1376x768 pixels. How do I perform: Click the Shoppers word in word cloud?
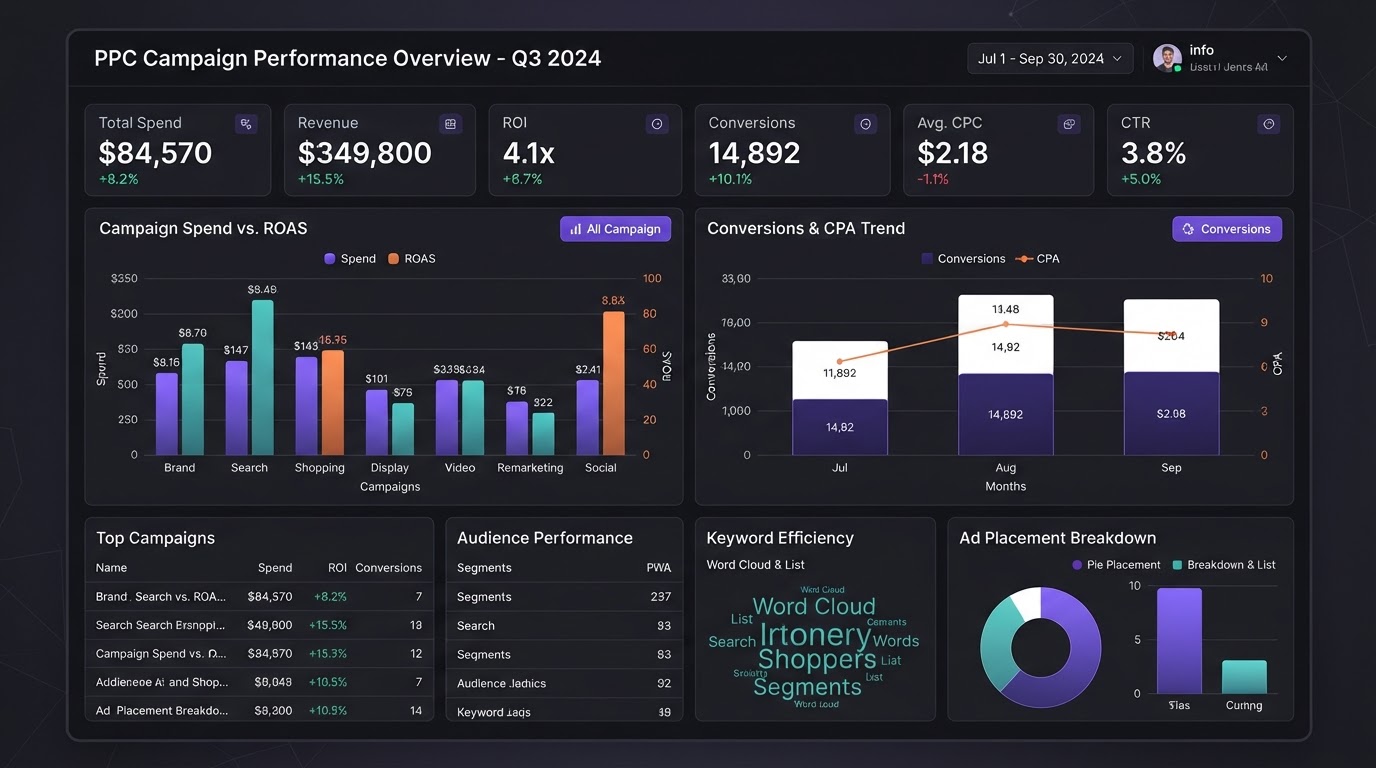(817, 660)
